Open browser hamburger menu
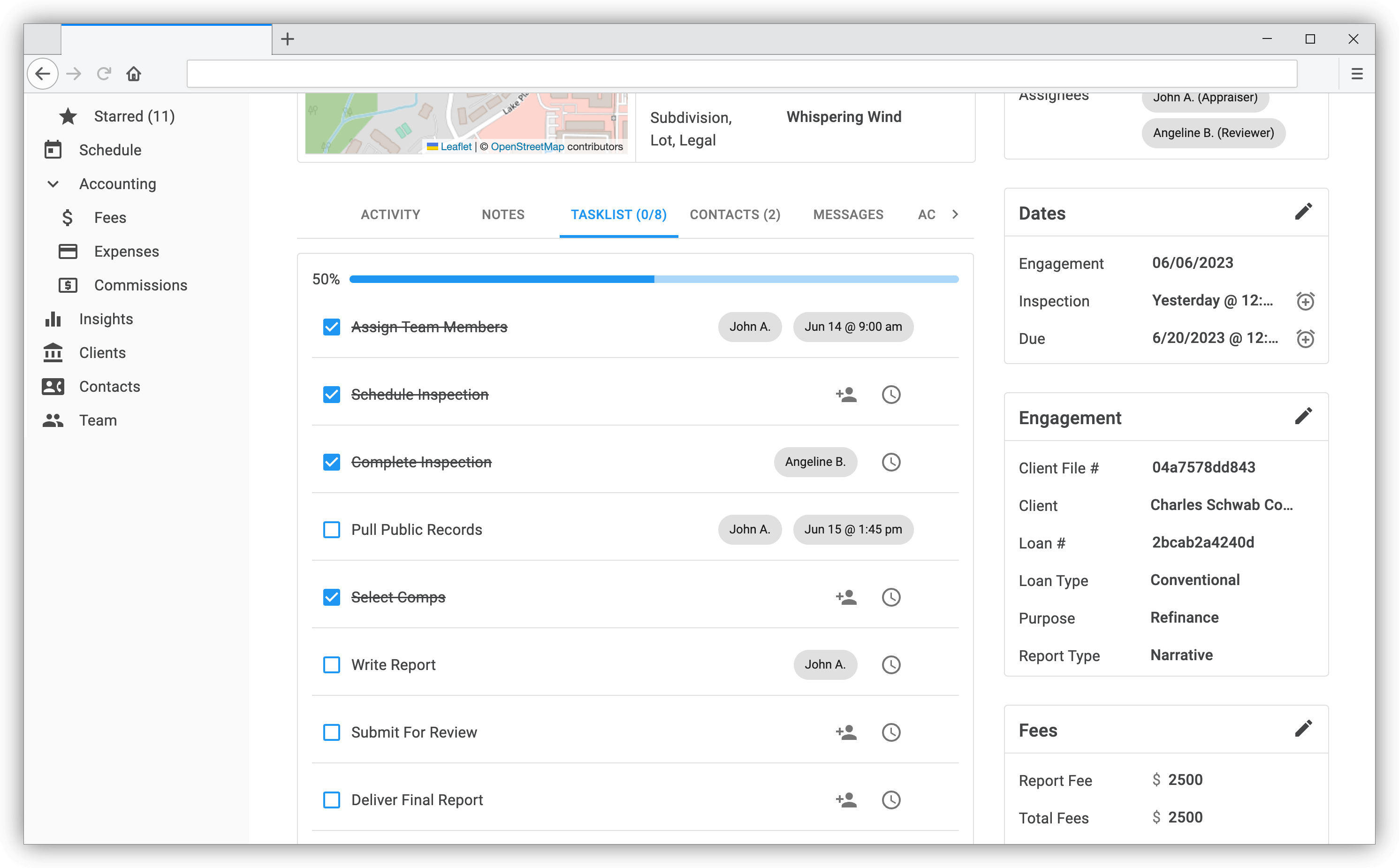The height and width of the screenshot is (868, 1399). [1356, 74]
